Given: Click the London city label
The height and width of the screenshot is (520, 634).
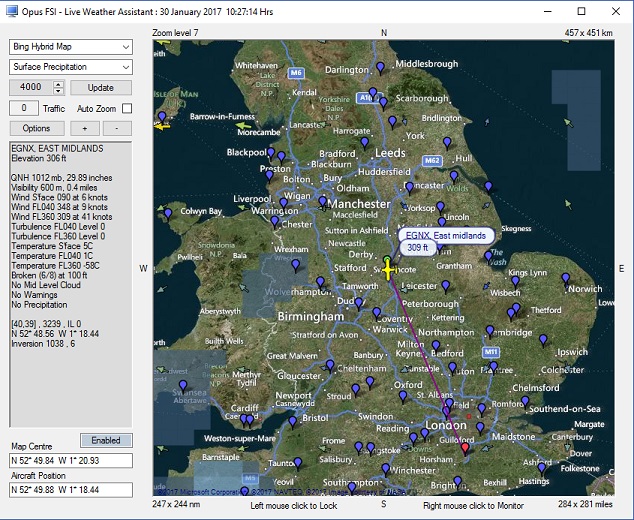Looking at the screenshot, I should 446,425.
